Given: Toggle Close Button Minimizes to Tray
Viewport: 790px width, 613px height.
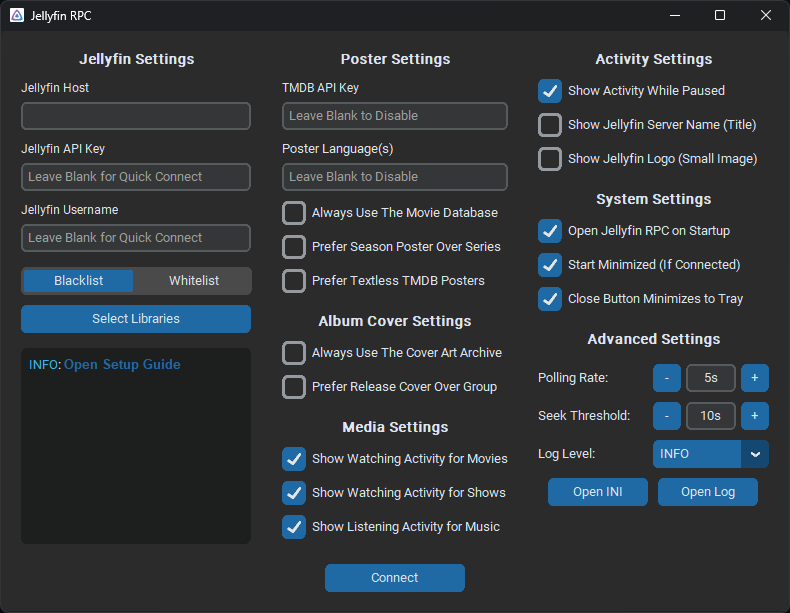Looking at the screenshot, I should 550,299.
